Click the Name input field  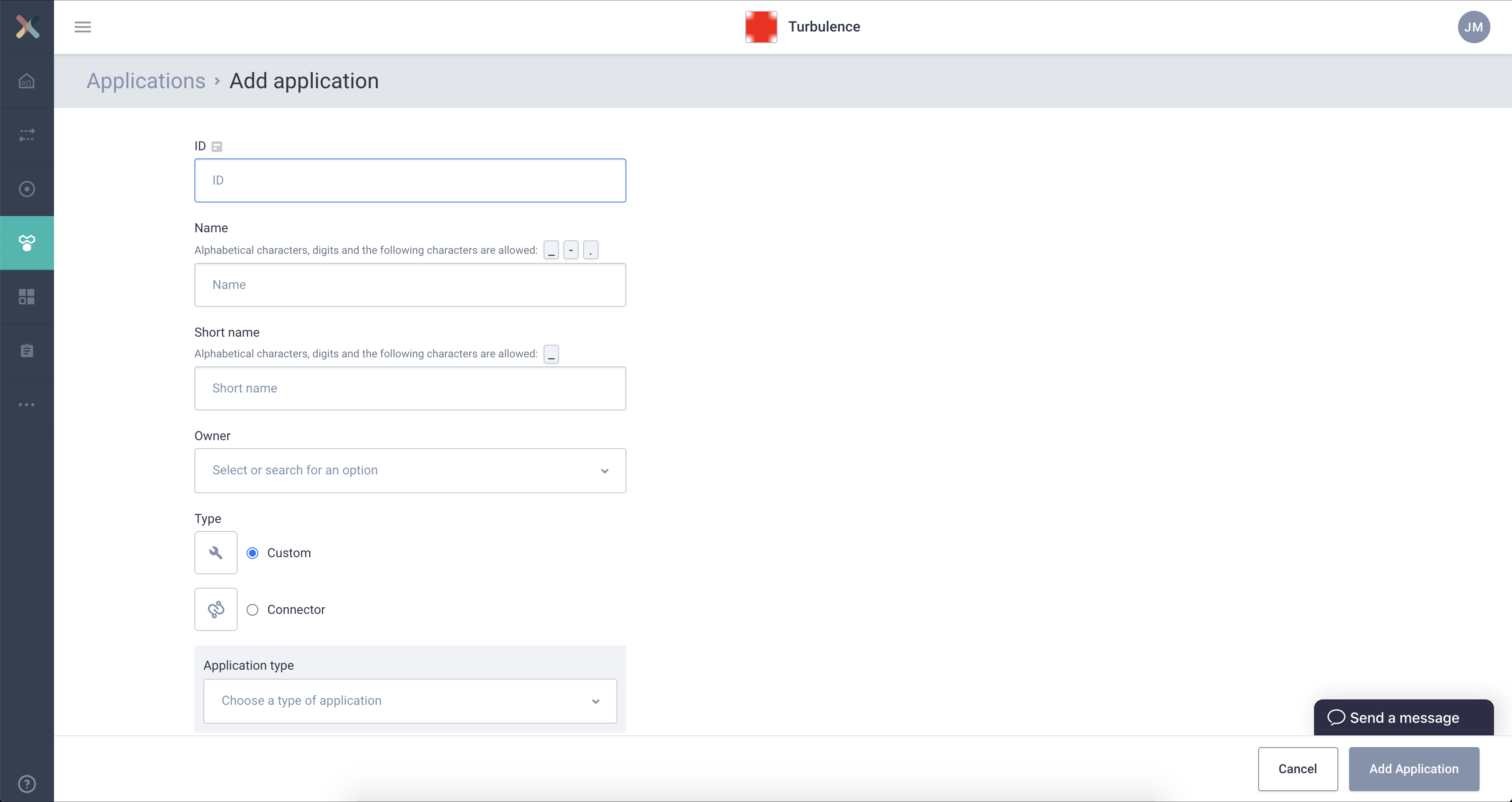410,284
